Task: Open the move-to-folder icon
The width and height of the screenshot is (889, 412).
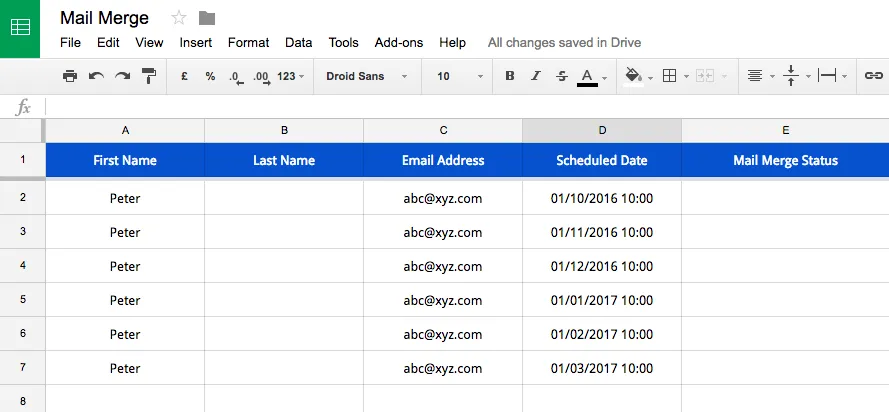Action: (207, 18)
